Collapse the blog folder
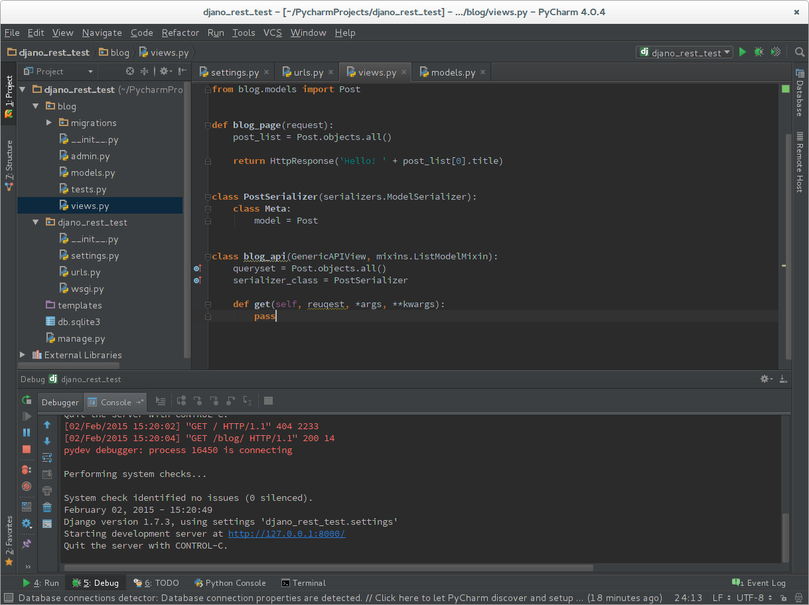The height and width of the screenshot is (605, 809). [x=36, y=106]
